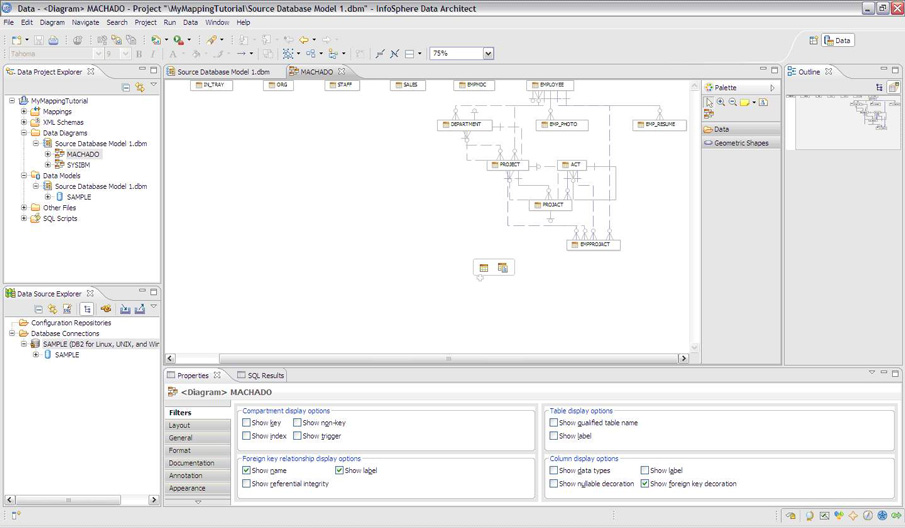The height and width of the screenshot is (528, 905).
Task: Select the Zoom Out palette tool
Action: click(732, 102)
